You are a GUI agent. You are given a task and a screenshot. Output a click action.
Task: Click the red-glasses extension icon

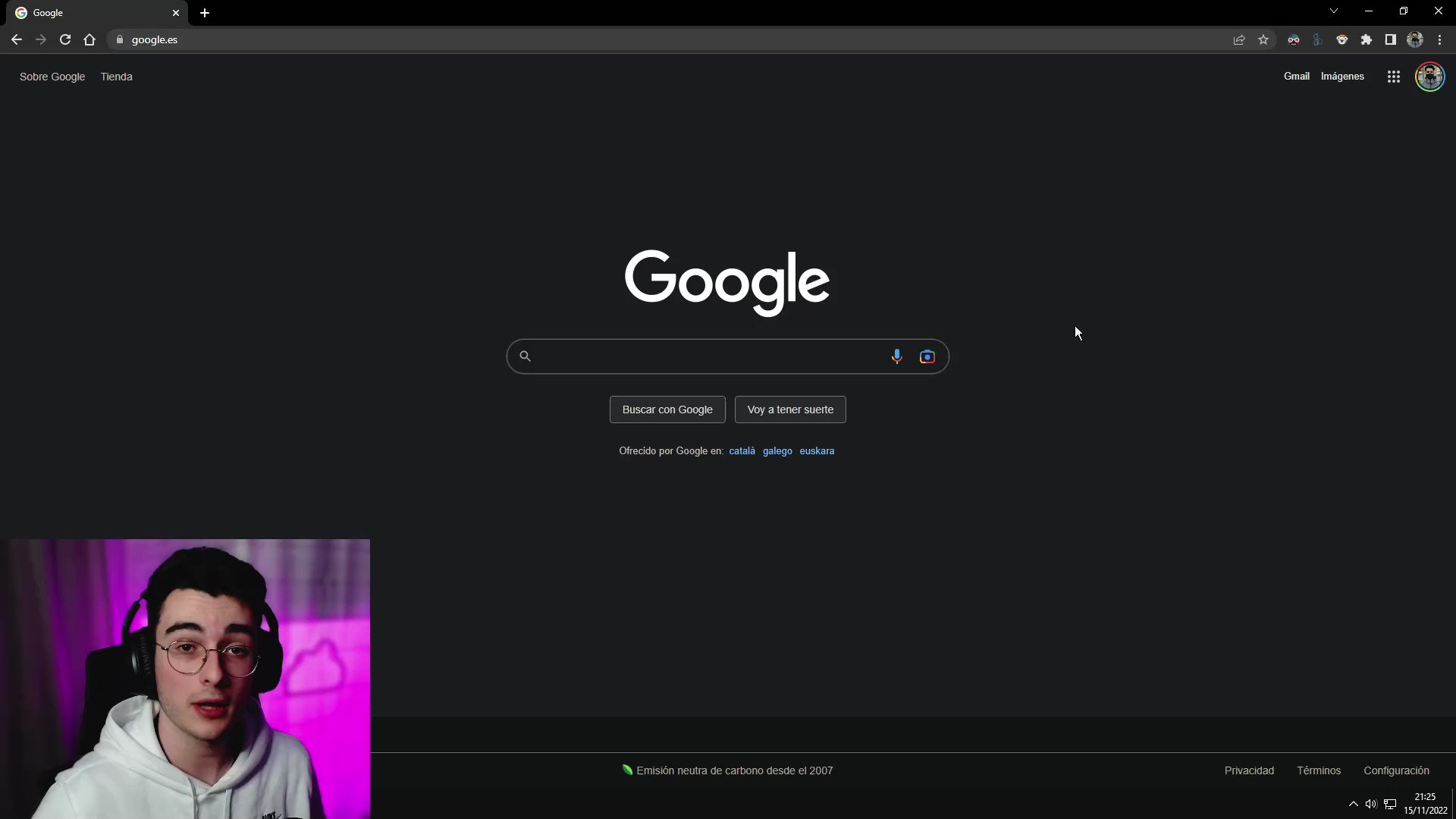[1294, 39]
